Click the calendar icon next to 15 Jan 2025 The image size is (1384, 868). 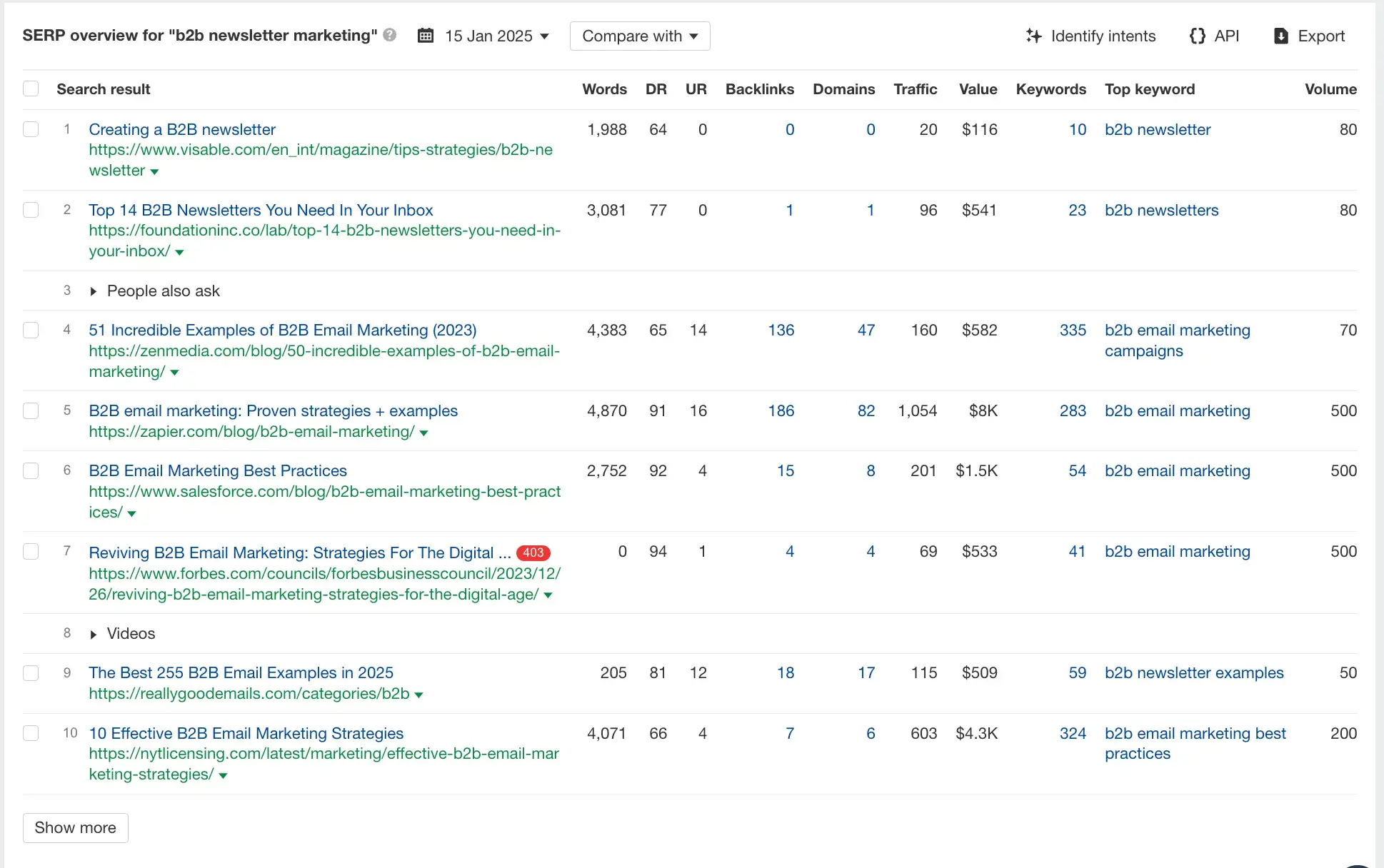pyautogui.click(x=426, y=36)
